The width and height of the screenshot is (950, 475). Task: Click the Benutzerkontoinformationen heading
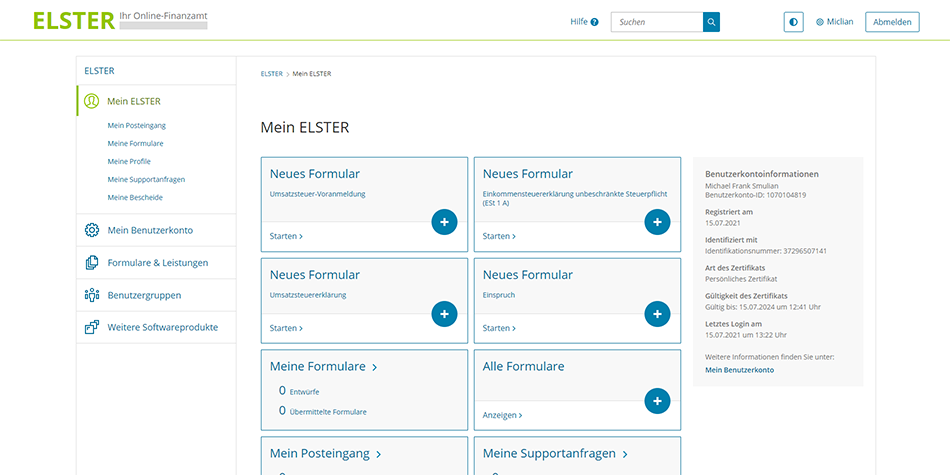click(x=762, y=174)
